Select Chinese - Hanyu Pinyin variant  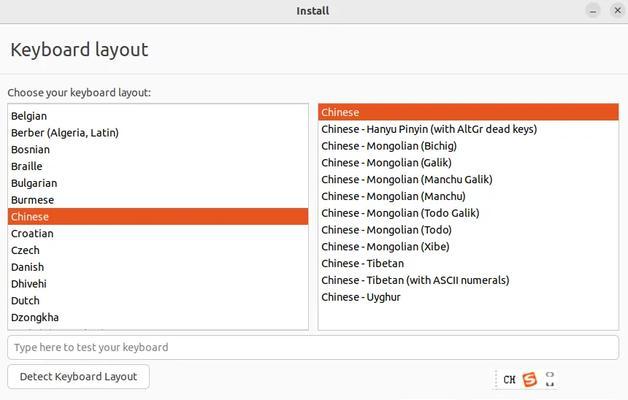tap(468, 129)
